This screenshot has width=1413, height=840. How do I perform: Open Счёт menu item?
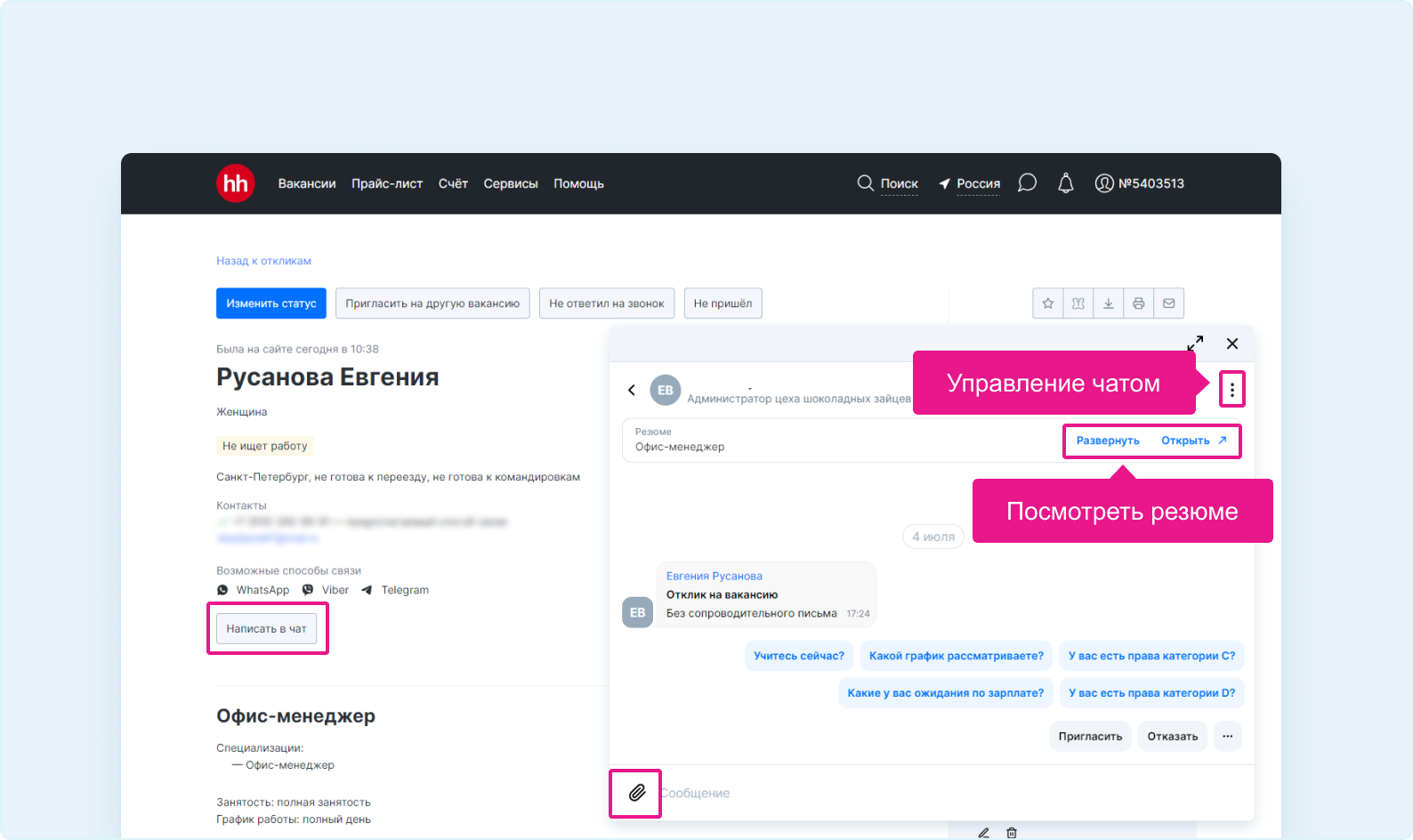pos(453,183)
